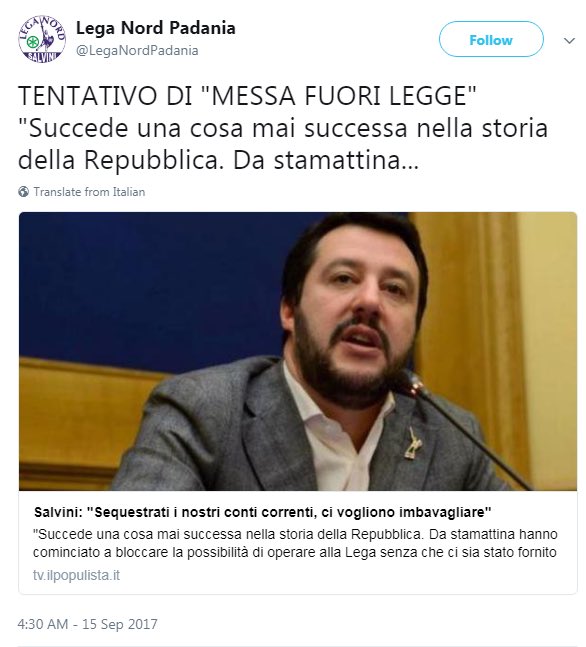Click the tweet line 'Succede una cosa mai successa'
The width and height of the screenshot is (586, 647).
tap(283, 128)
